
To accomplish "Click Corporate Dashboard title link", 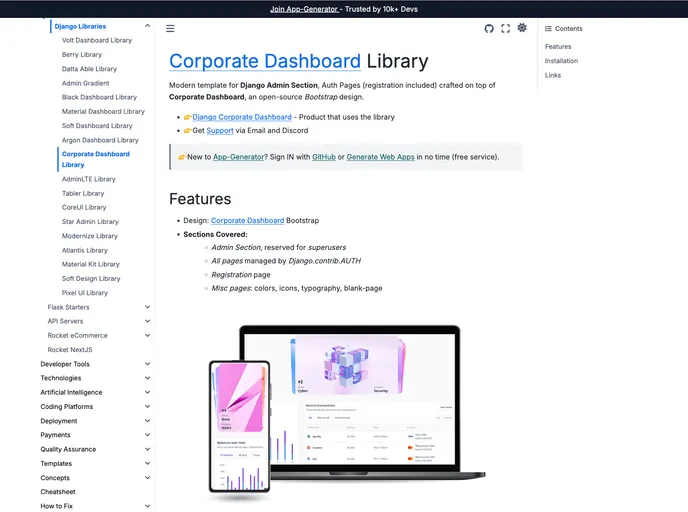I will tap(265, 61).
